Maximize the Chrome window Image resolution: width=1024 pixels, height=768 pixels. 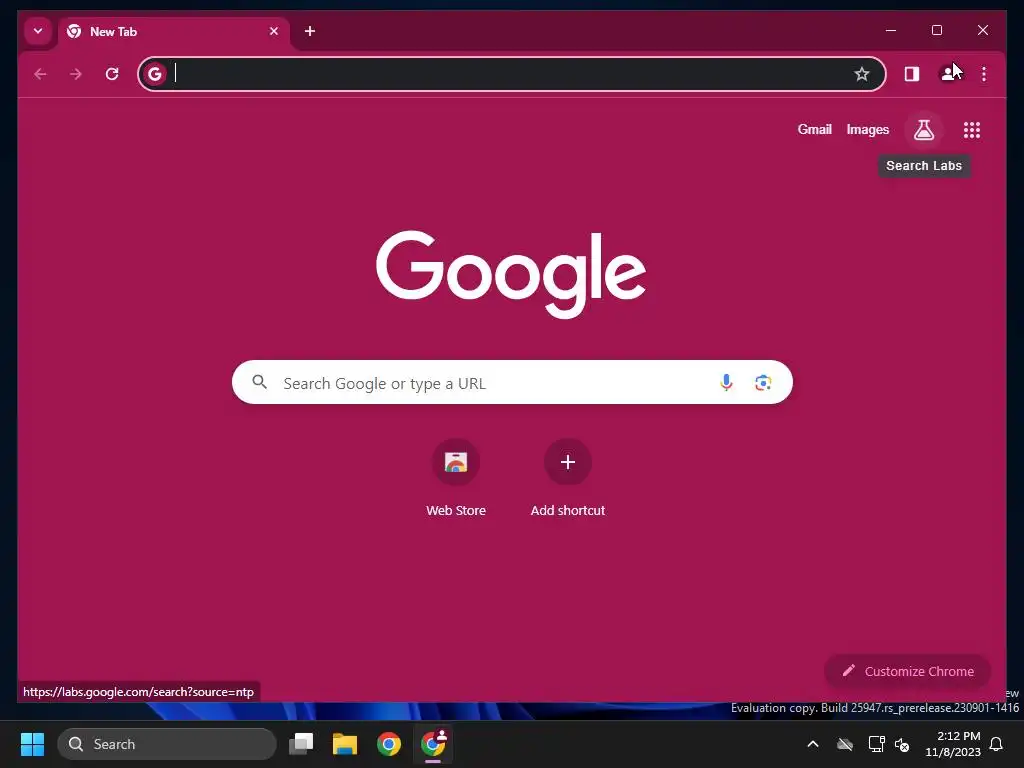(936, 30)
